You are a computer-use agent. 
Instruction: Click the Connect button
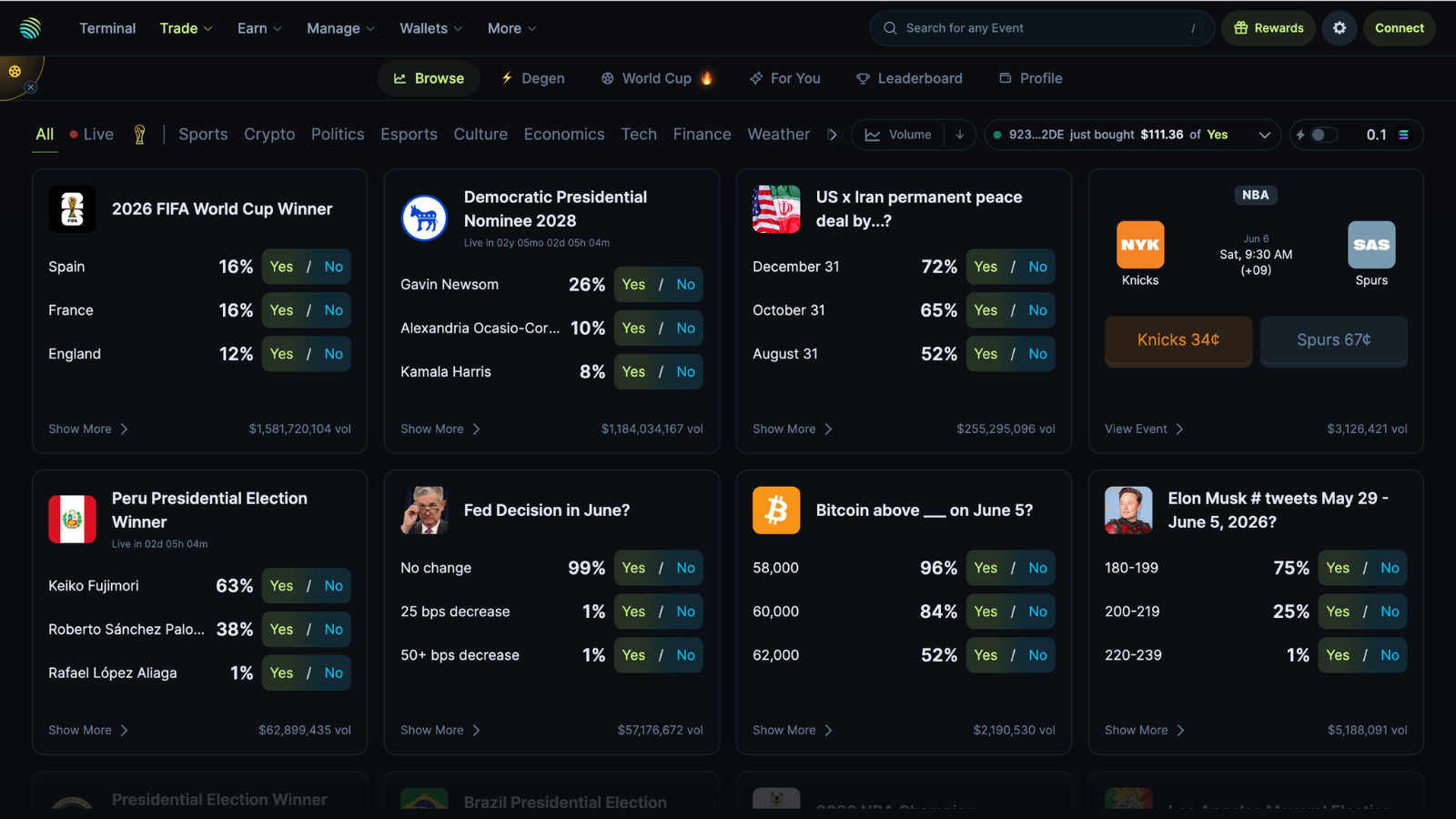1400,28
